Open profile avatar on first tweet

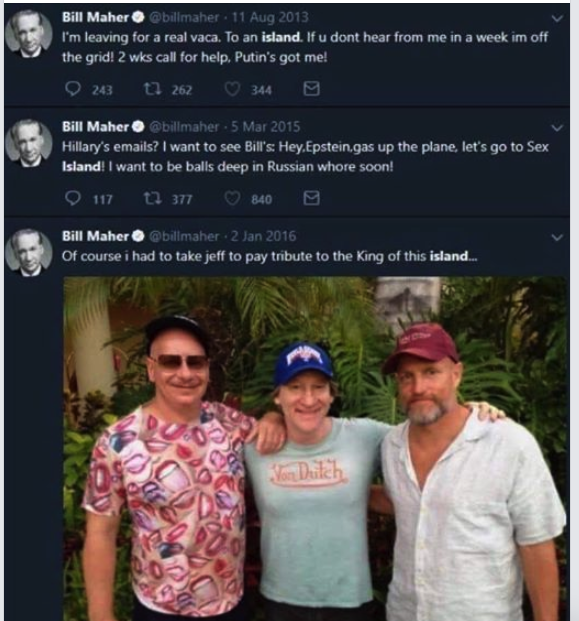pyautogui.click(x=29, y=34)
